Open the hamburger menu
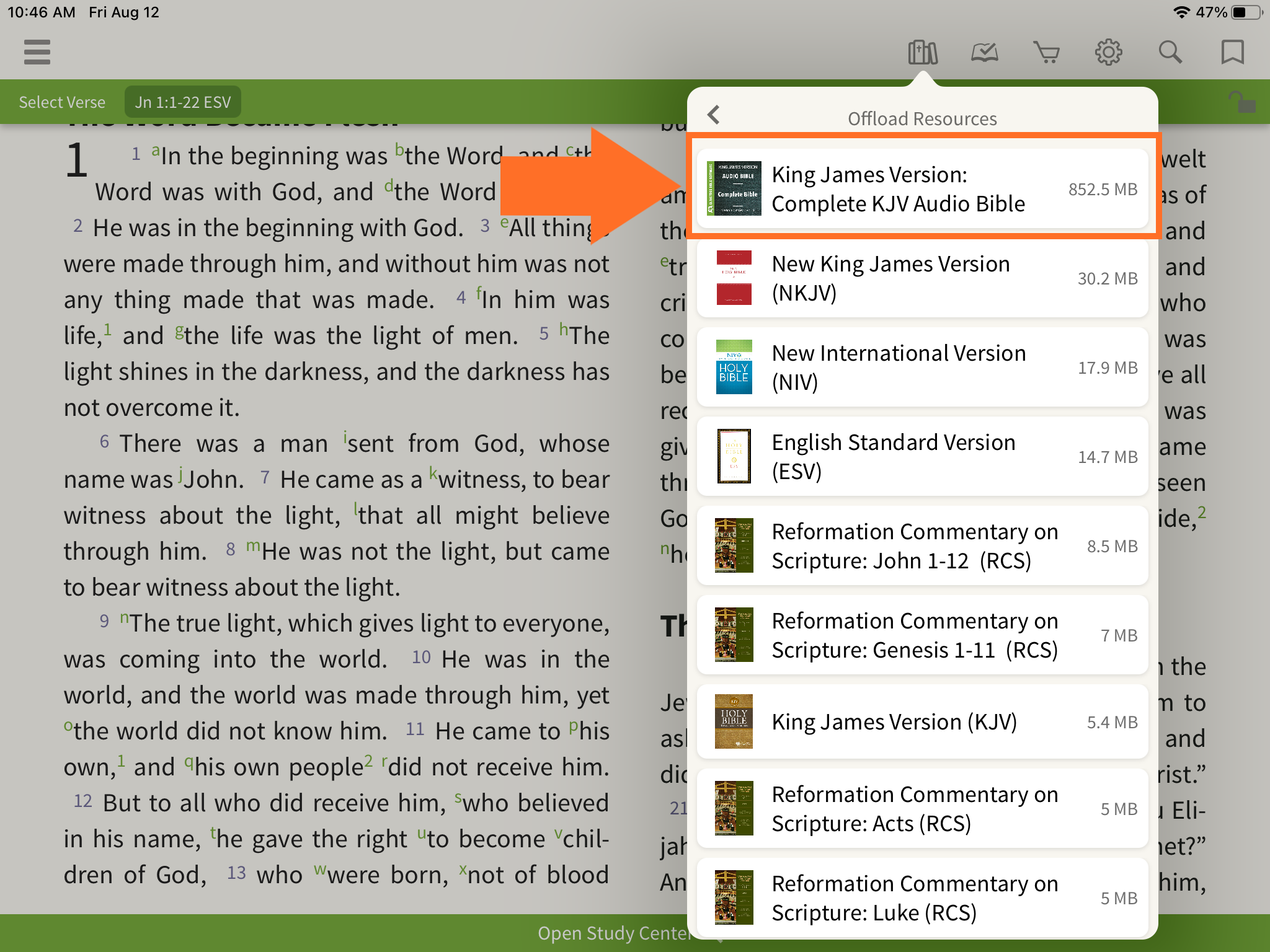Image resolution: width=1270 pixels, height=952 pixels. (x=37, y=52)
